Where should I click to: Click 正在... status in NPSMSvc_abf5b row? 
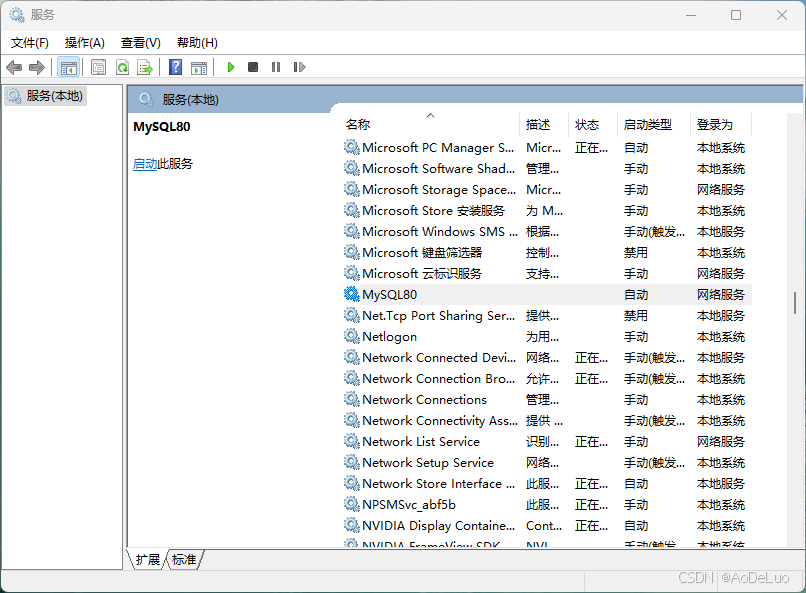(591, 505)
